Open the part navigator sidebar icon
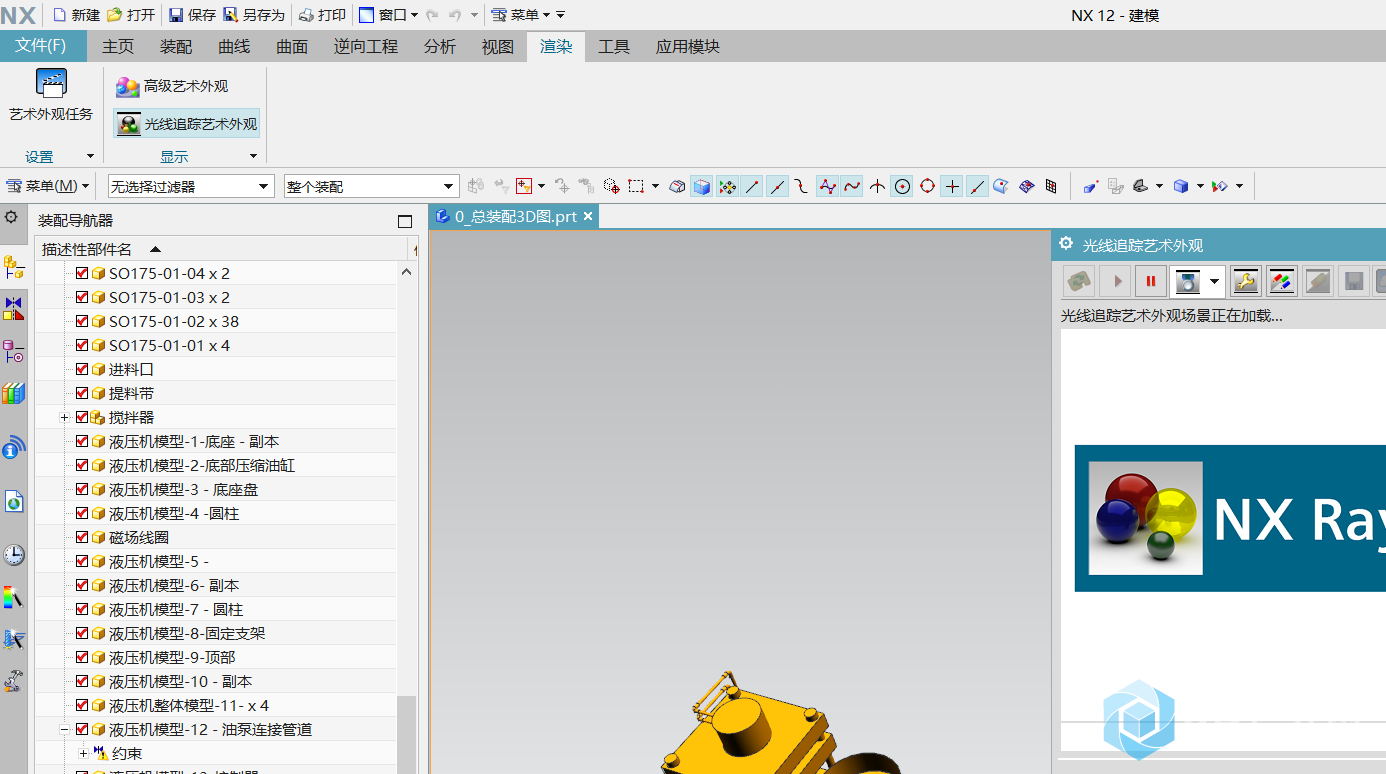 (x=14, y=351)
